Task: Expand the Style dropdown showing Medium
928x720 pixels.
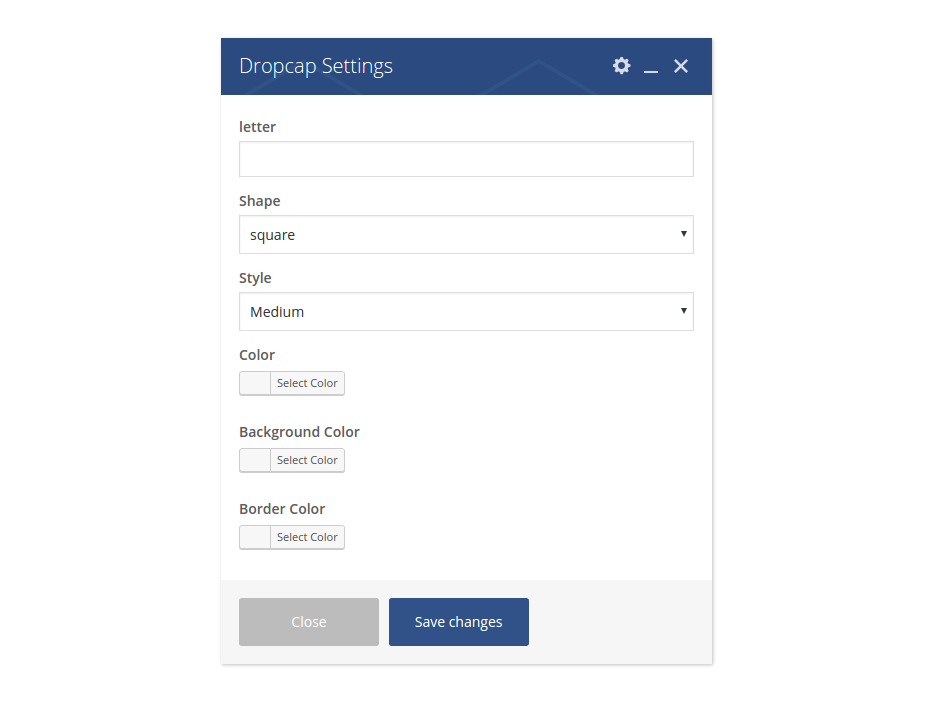Action: [466, 312]
